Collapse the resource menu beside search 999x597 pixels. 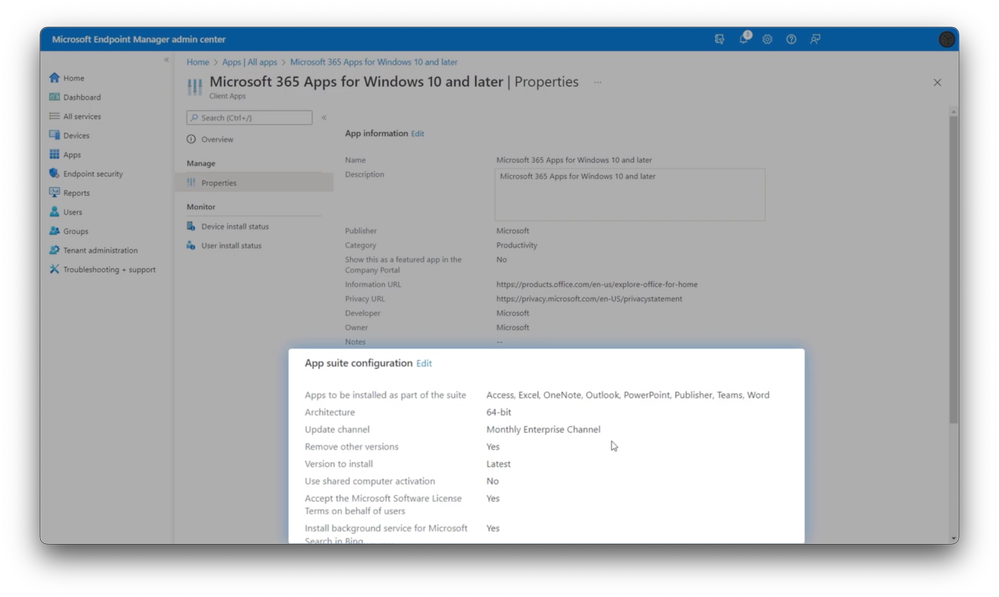(324, 117)
